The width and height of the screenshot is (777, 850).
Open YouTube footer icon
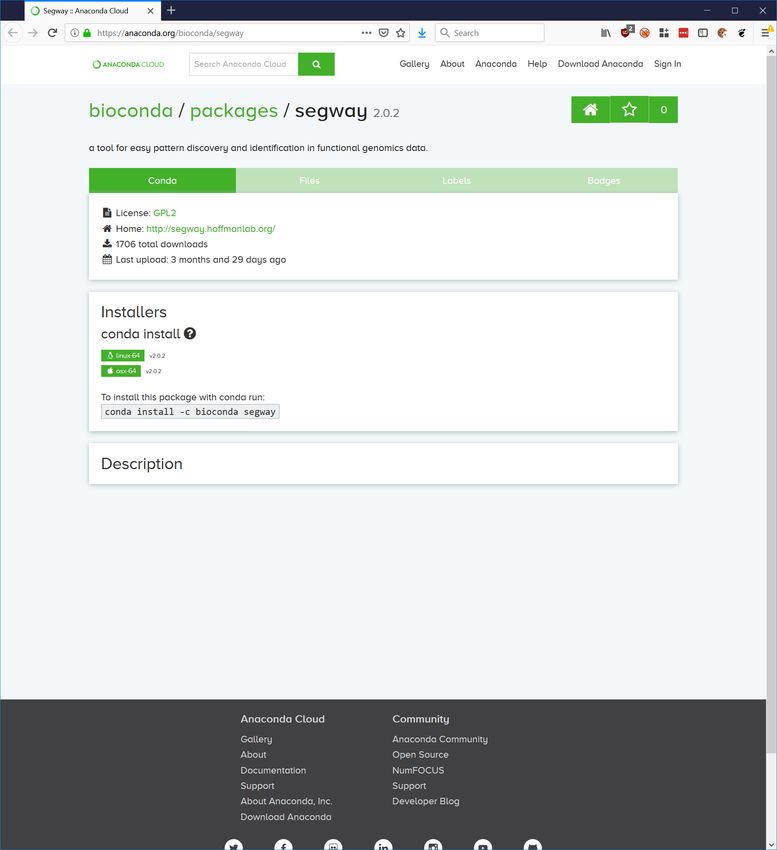click(483, 845)
